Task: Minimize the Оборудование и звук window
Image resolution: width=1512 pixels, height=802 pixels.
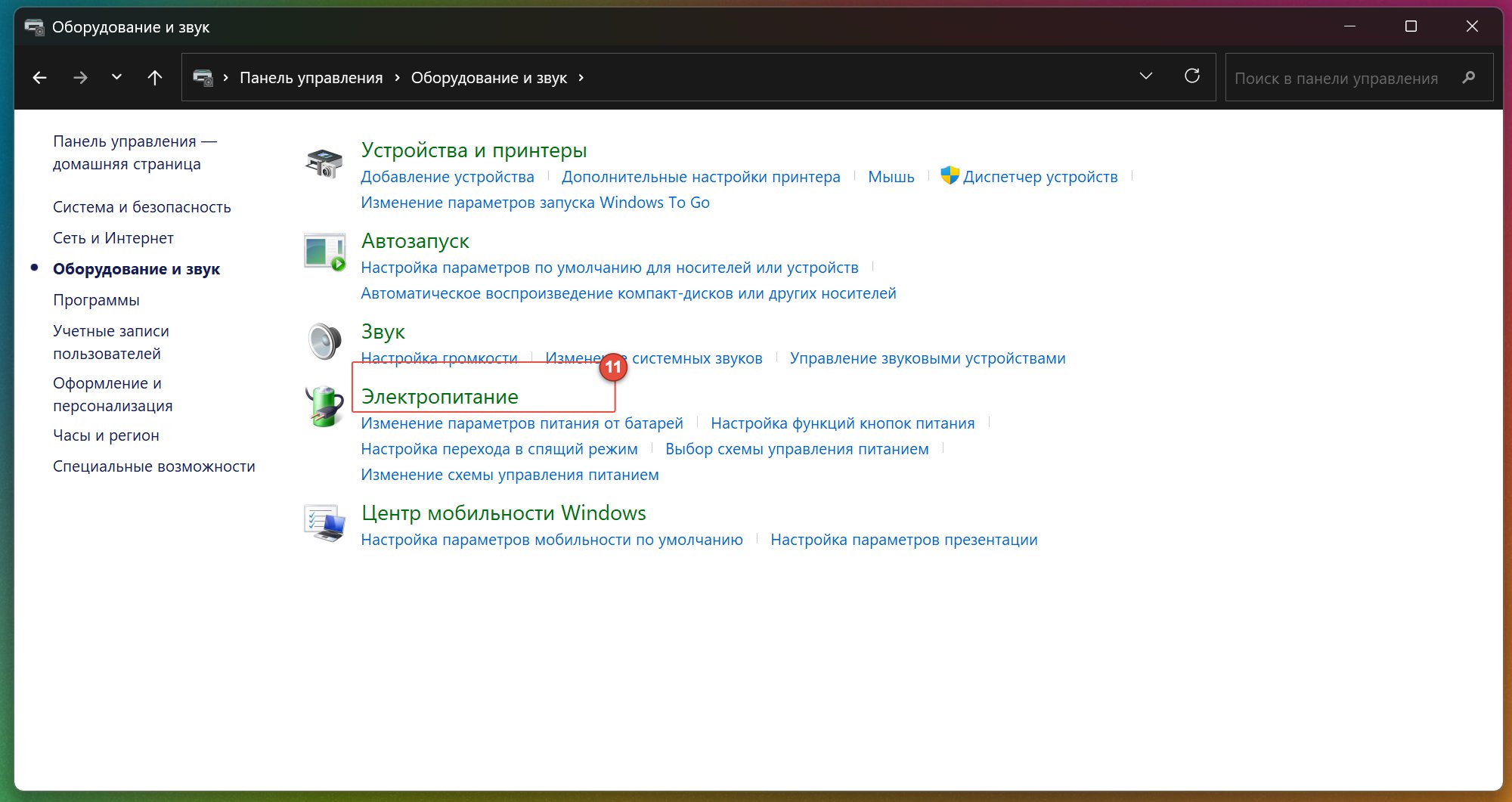Action: 1349,26
